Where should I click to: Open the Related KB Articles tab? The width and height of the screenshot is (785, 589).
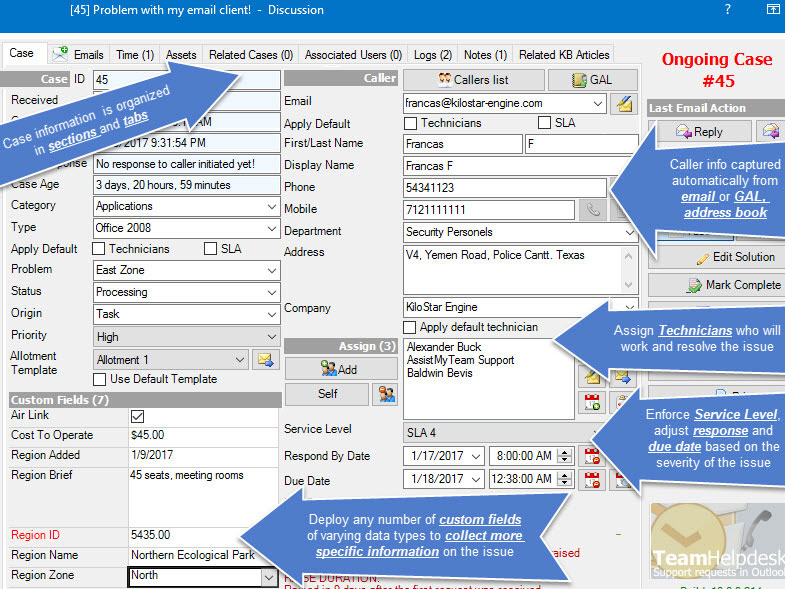tap(563, 55)
